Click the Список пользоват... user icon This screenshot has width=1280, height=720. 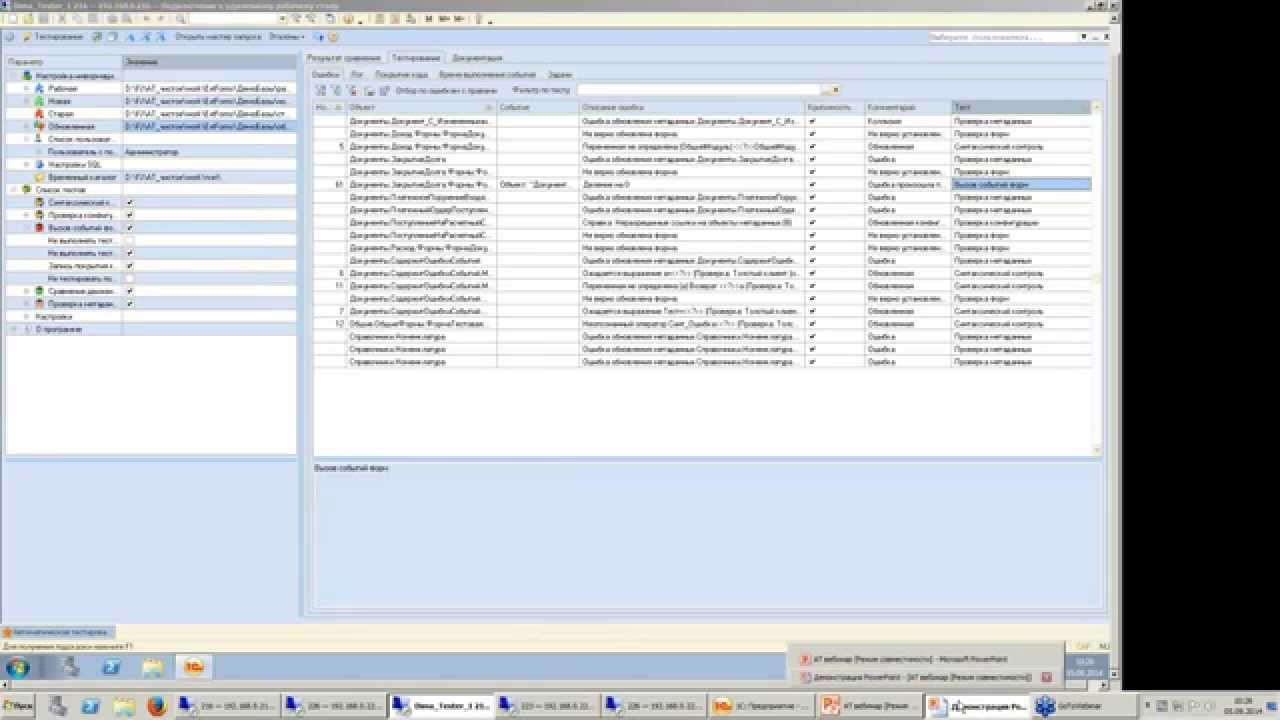tap(39, 139)
